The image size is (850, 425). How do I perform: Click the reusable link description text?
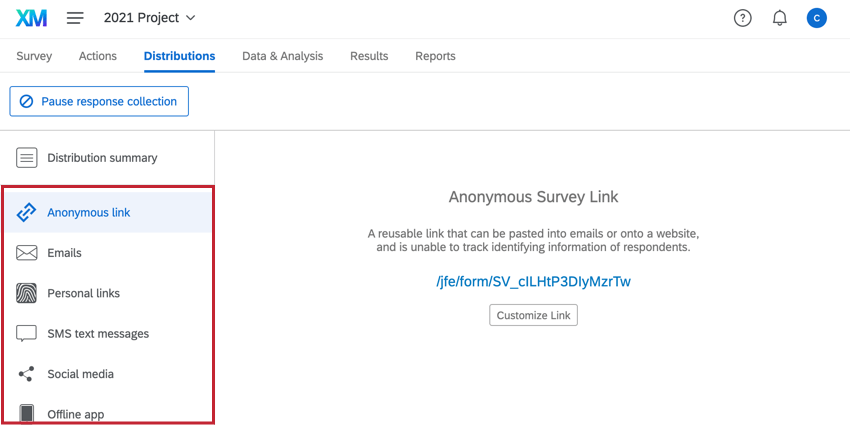pyautogui.click(x=533, y=241)
